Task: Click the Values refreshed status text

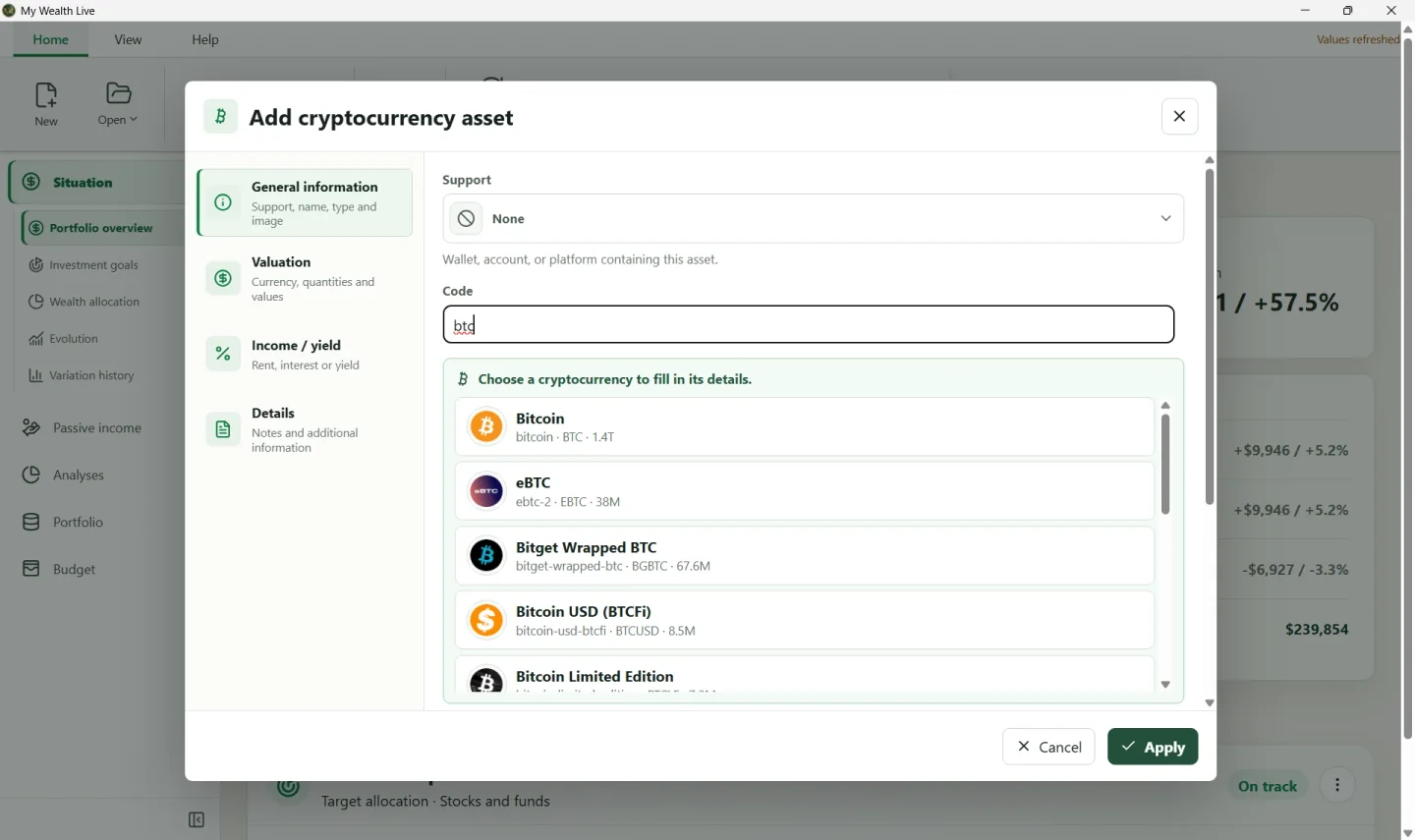Action: (x=1358, y=39)
